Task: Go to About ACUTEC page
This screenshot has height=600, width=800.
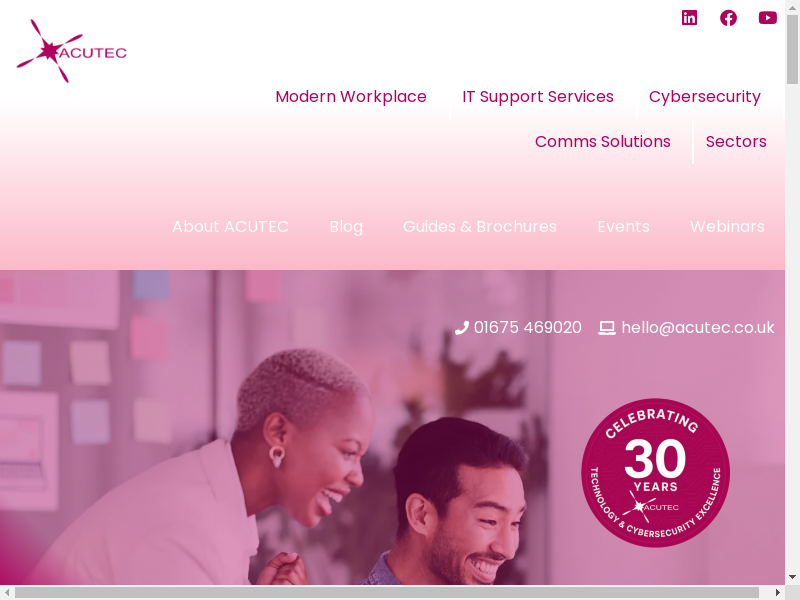Action: point(230,227)
